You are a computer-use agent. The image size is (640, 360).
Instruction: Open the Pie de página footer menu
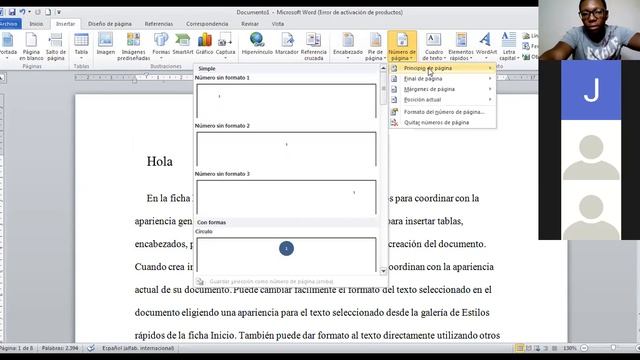[x=375, y=46]
